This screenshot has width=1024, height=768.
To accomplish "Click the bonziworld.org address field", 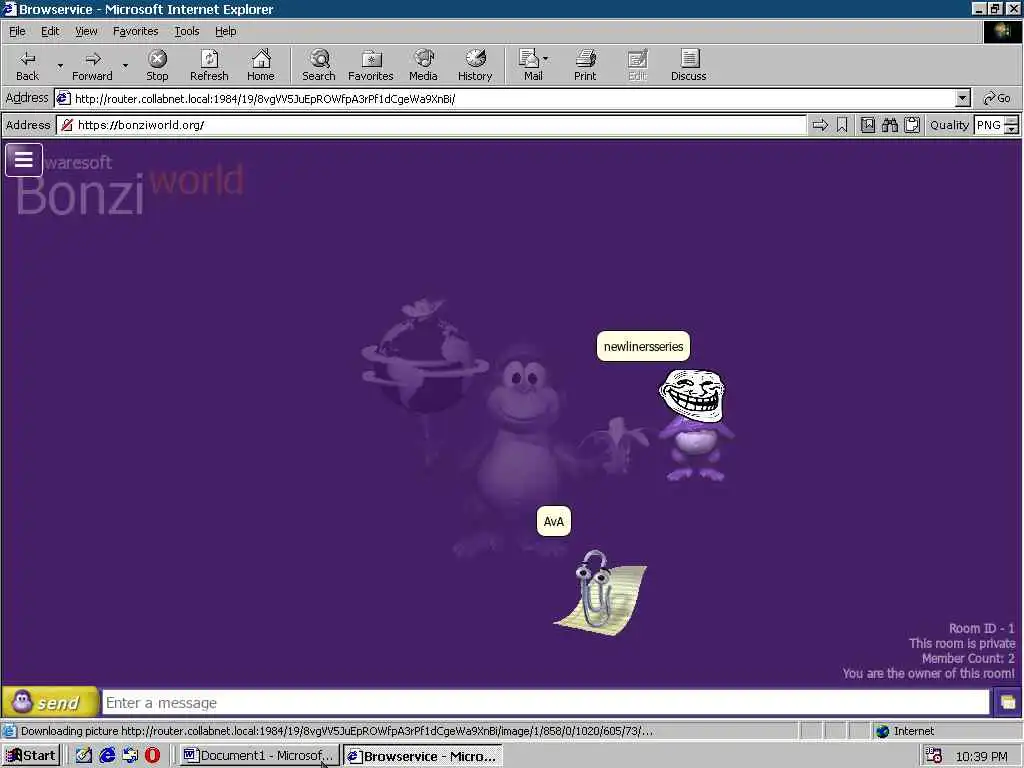I will point(431,125).
